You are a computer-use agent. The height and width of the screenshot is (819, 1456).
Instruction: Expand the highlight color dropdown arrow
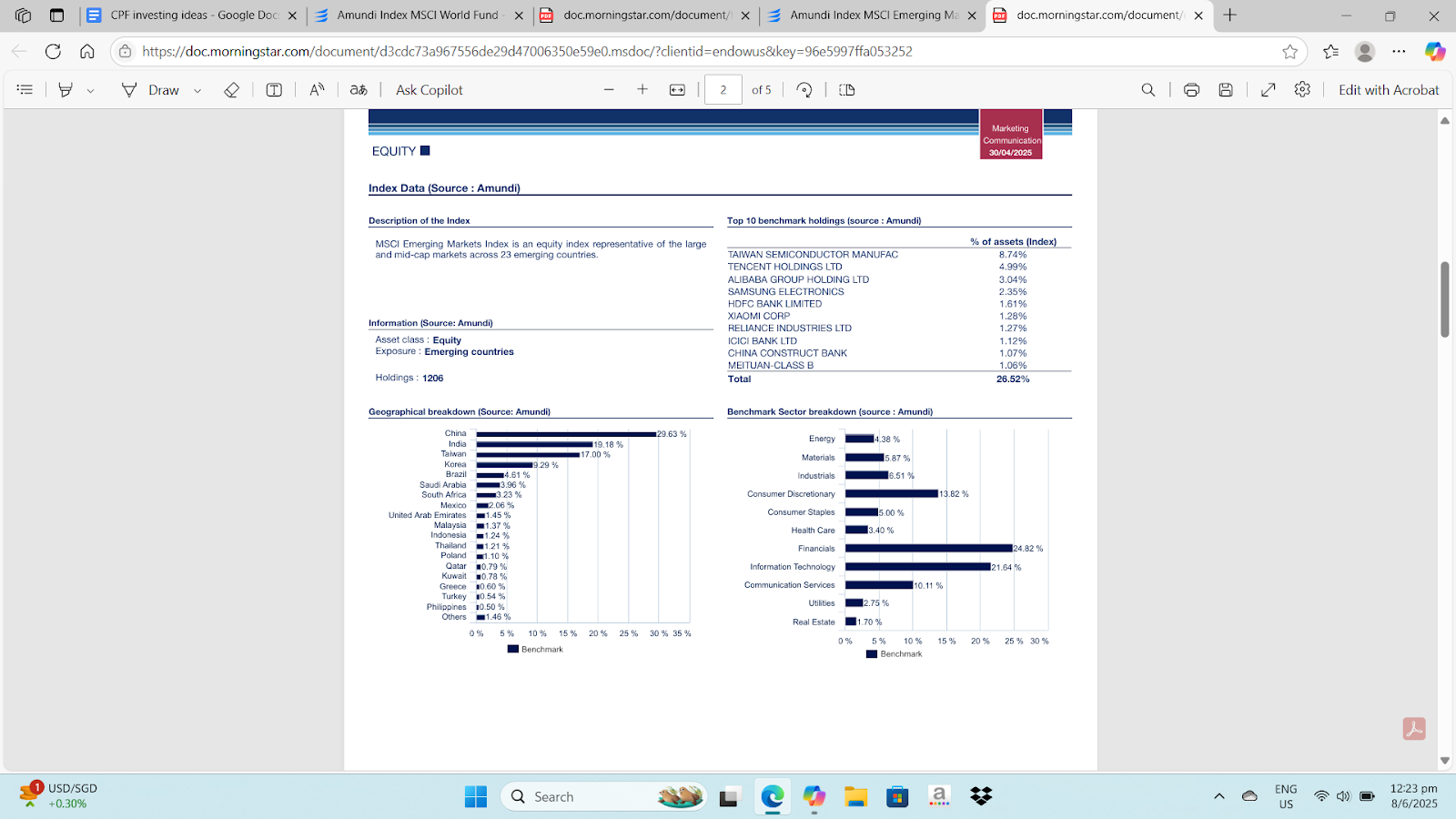point(90,91)
